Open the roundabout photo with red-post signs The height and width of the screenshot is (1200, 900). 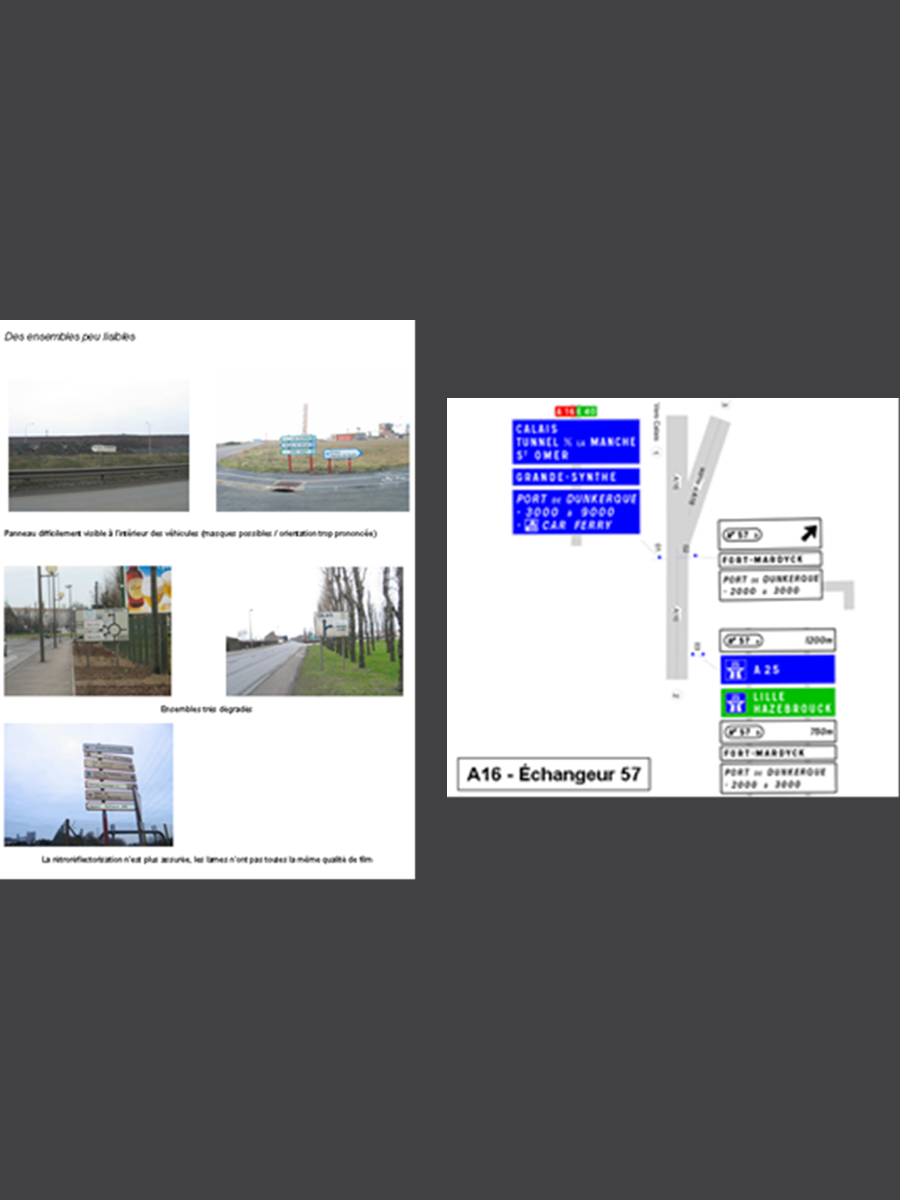[x=312, y=445]
